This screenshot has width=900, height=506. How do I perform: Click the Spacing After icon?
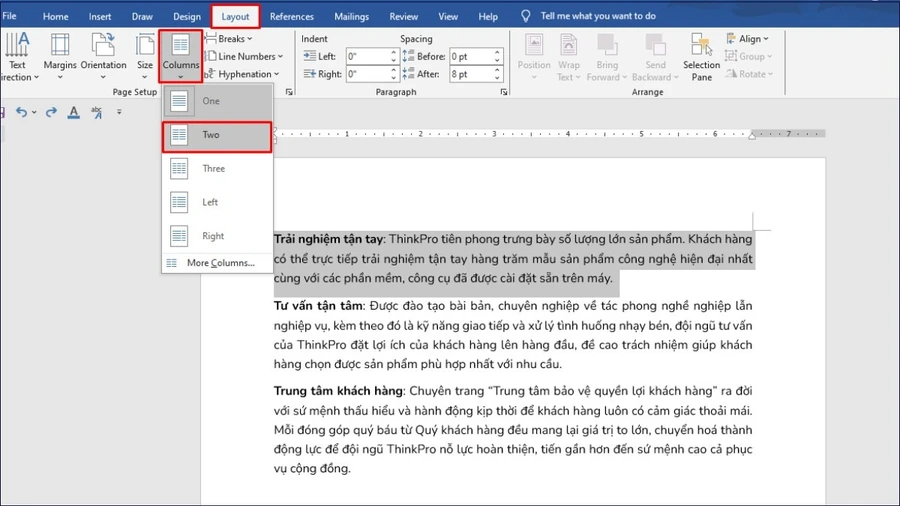pos(408,74)
